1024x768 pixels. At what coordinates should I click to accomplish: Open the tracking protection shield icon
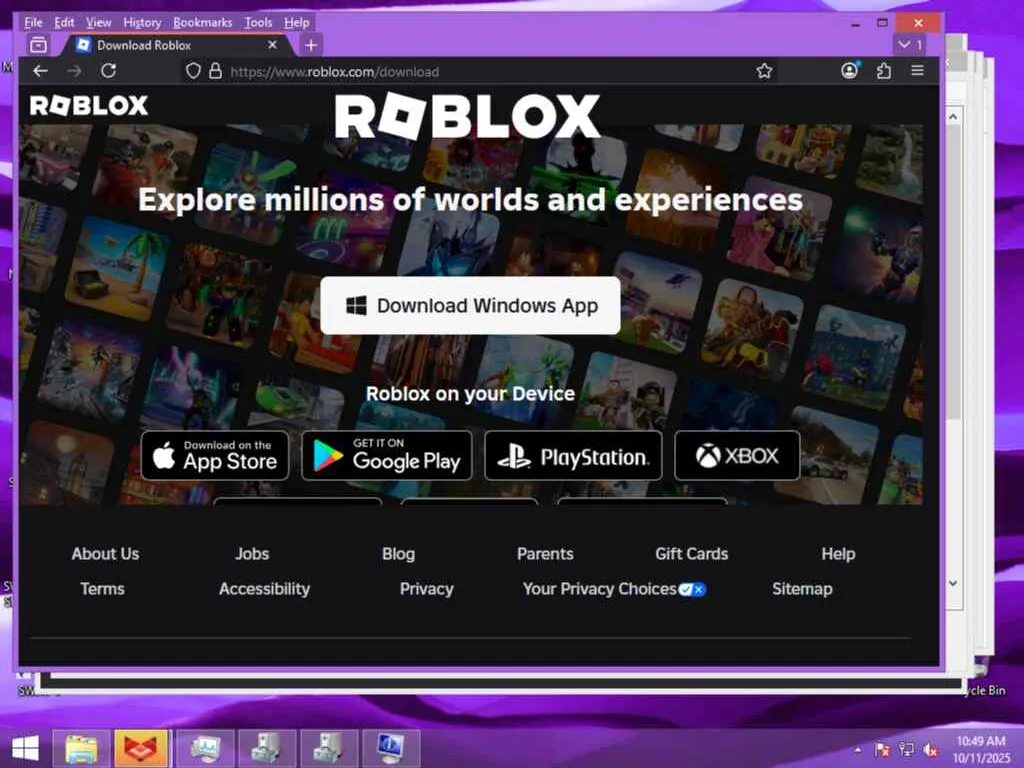point(193,71)
